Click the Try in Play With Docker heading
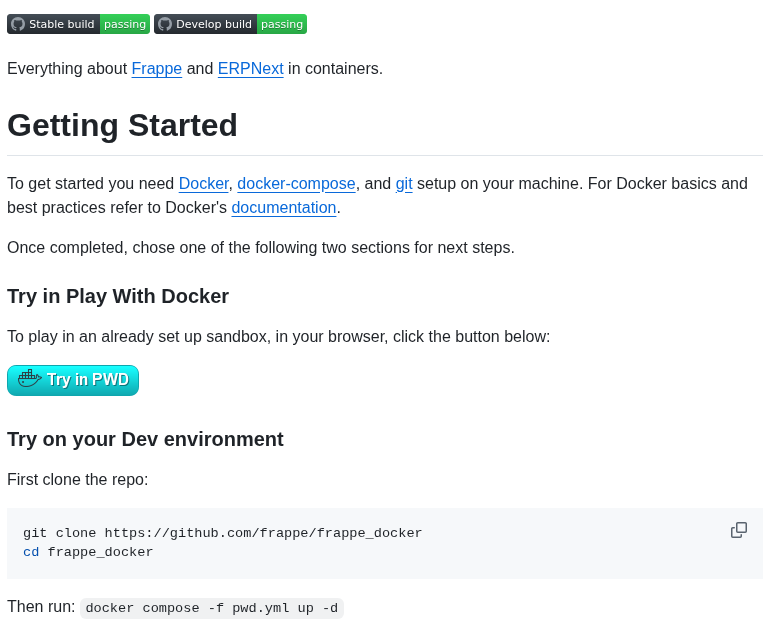769x624 pixels. tap(118, 296)
